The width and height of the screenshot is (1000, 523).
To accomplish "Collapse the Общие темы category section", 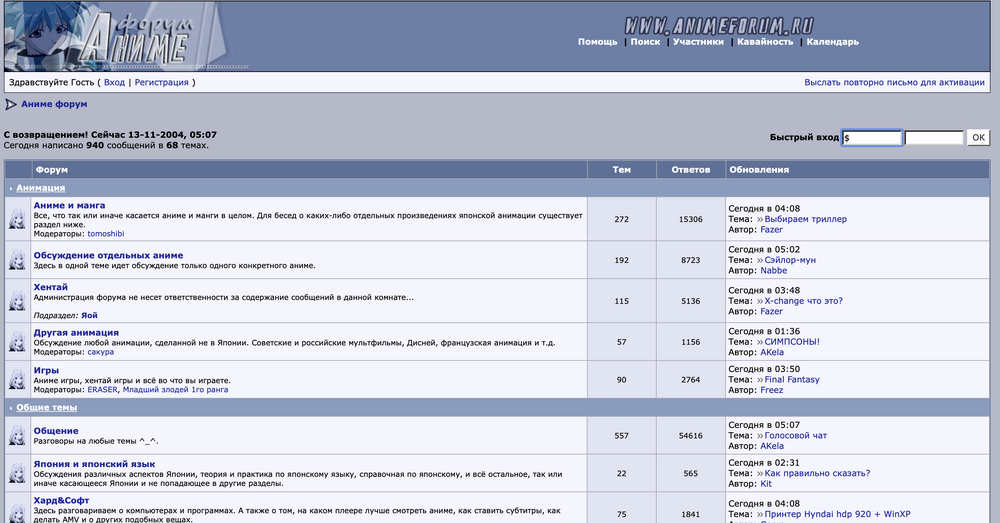I will [11, 408].
